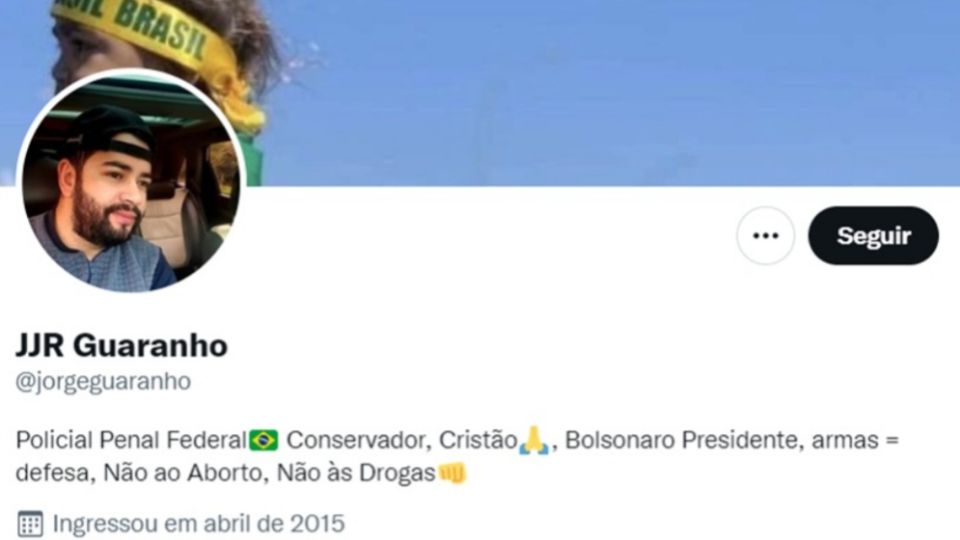The image size is (960, 540).
Task: Select the display name JJR Guaranho
Action: 121,346
